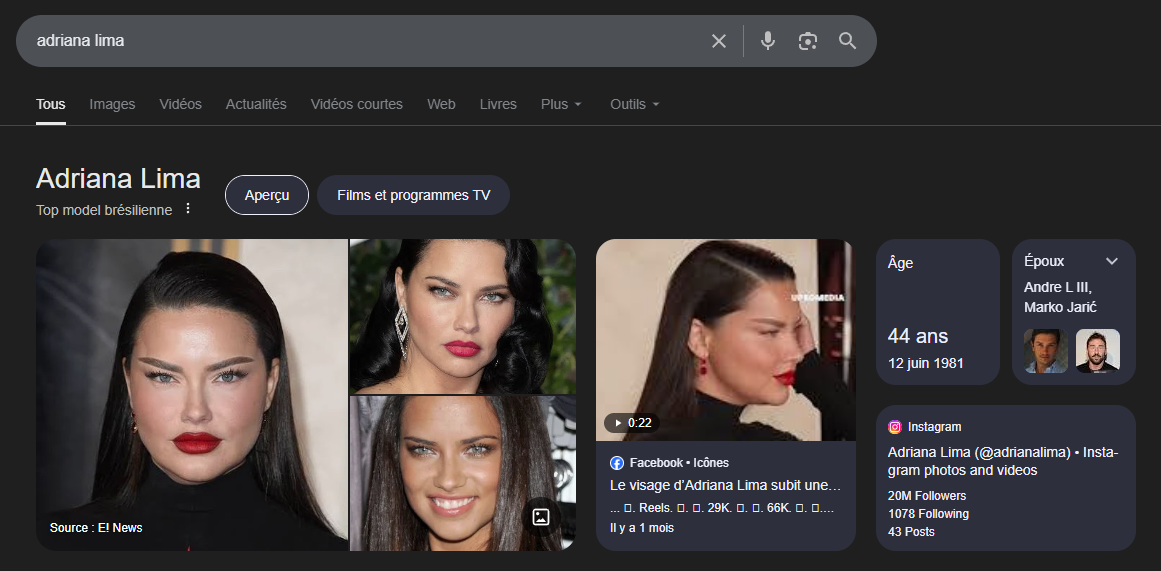Open the large photo sourced from E! News
The height and width of the screenshot is (571, 1161).
(x=192, y=394)
